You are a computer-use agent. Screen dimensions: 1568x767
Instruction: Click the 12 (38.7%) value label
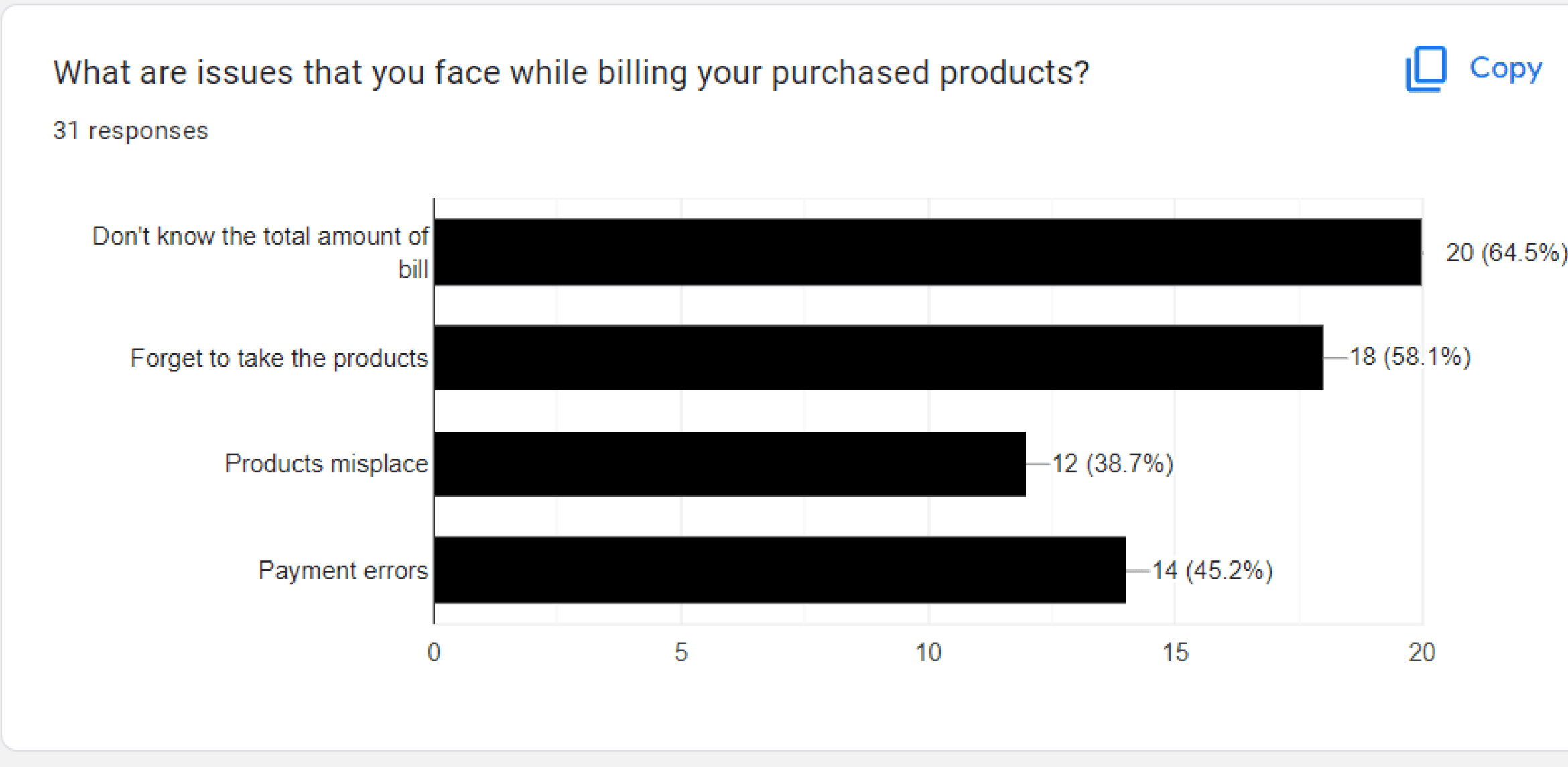(x=1112, y=463)
